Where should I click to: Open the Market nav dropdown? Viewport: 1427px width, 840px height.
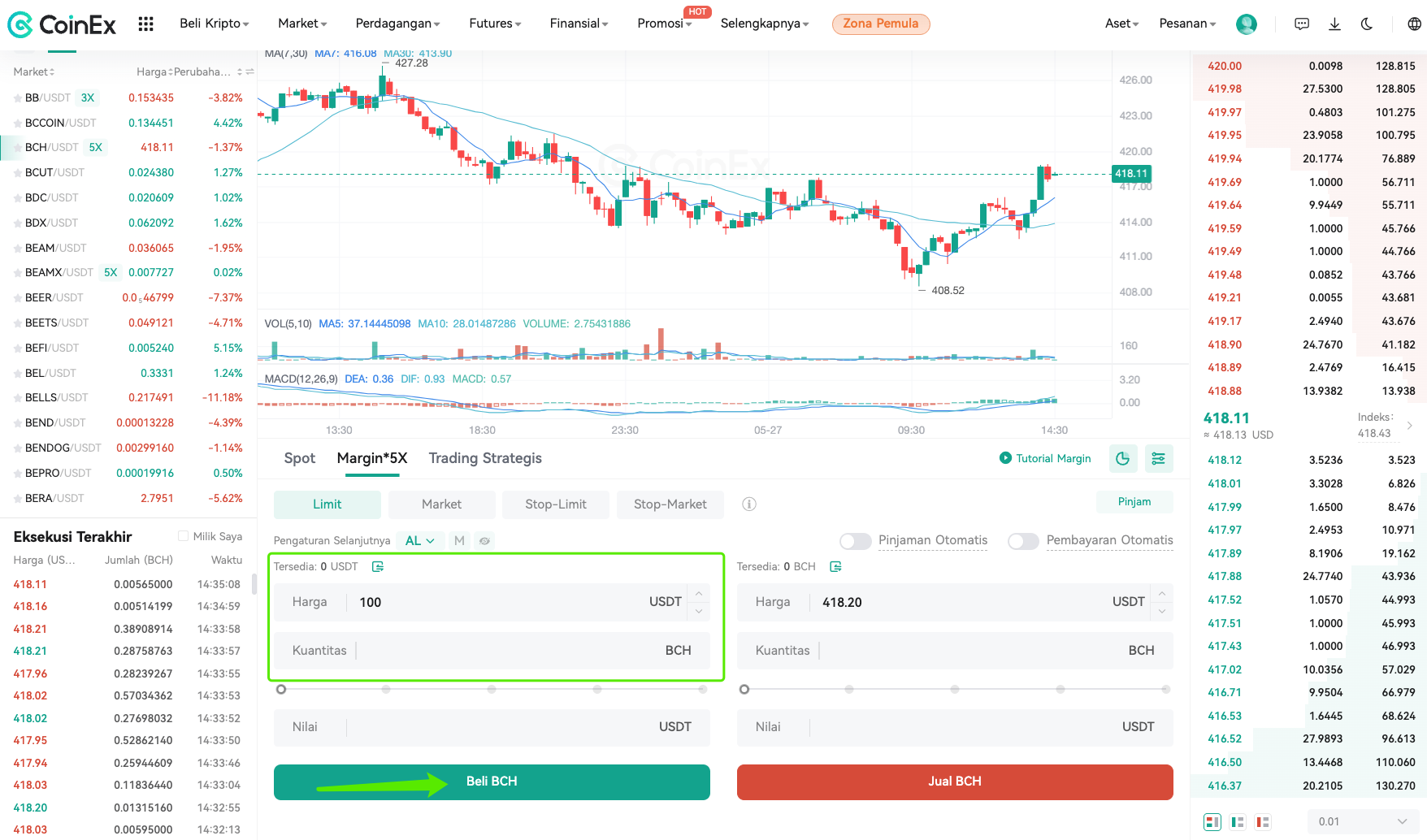(302, 24)
